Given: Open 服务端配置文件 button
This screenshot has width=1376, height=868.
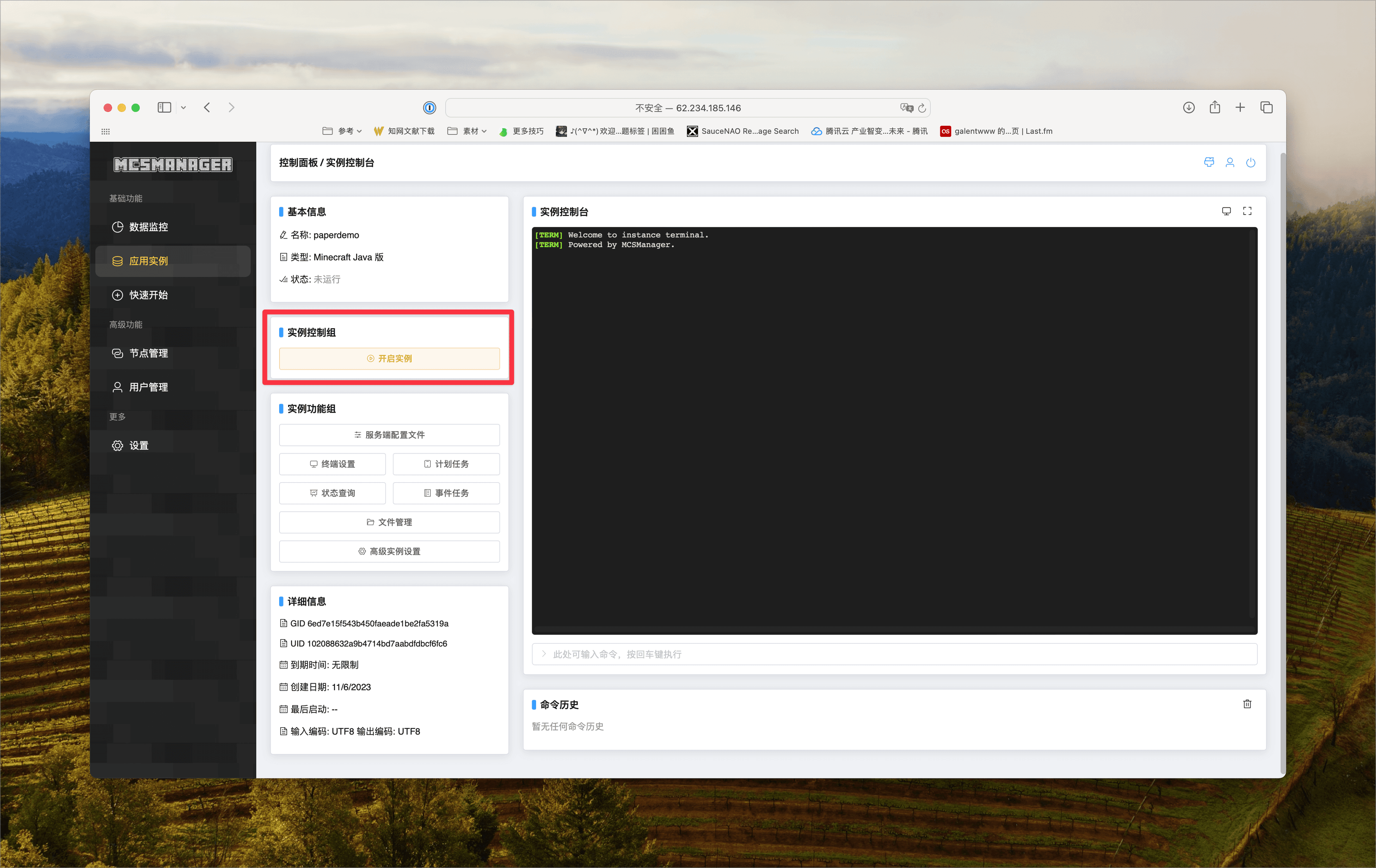Looking at the screenshot, I should 389,435.
